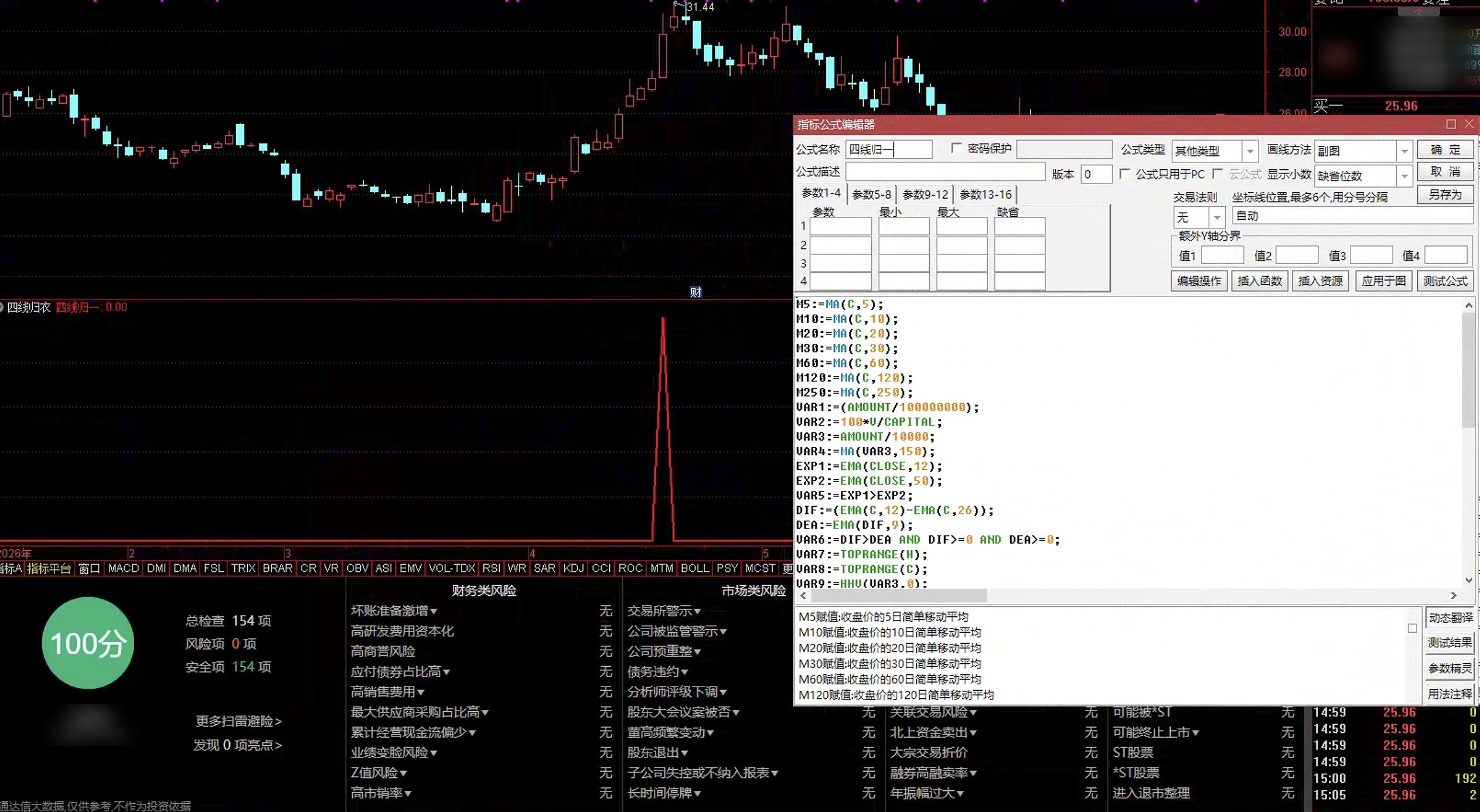
Task: Click the scroll-down arrow of code editor
Action: tap(1468, 580)
